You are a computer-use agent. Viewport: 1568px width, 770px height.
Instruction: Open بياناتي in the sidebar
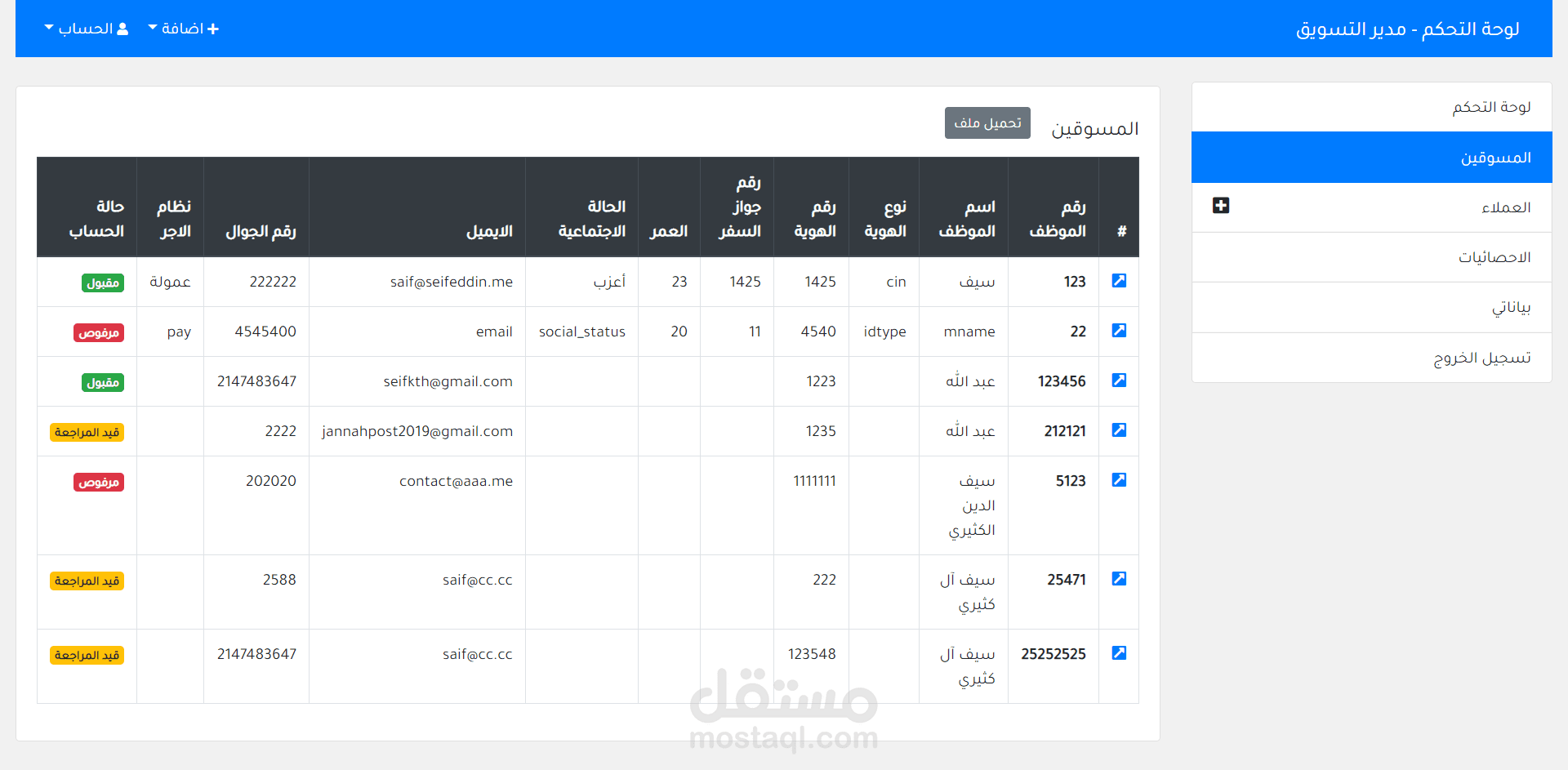[x=1372, y=307]
